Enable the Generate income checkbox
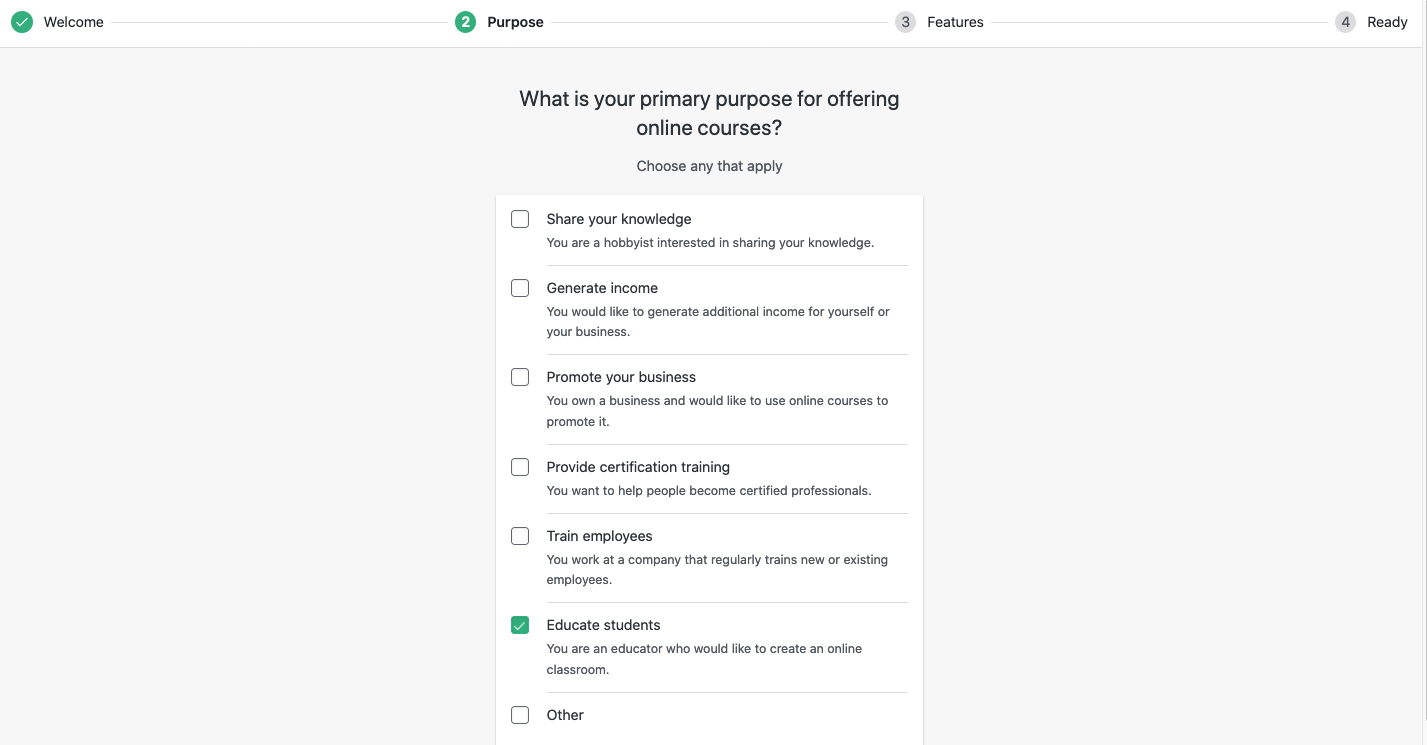Image resolution: width=1427 pixels, height=745 pixels. click(520, 288)
